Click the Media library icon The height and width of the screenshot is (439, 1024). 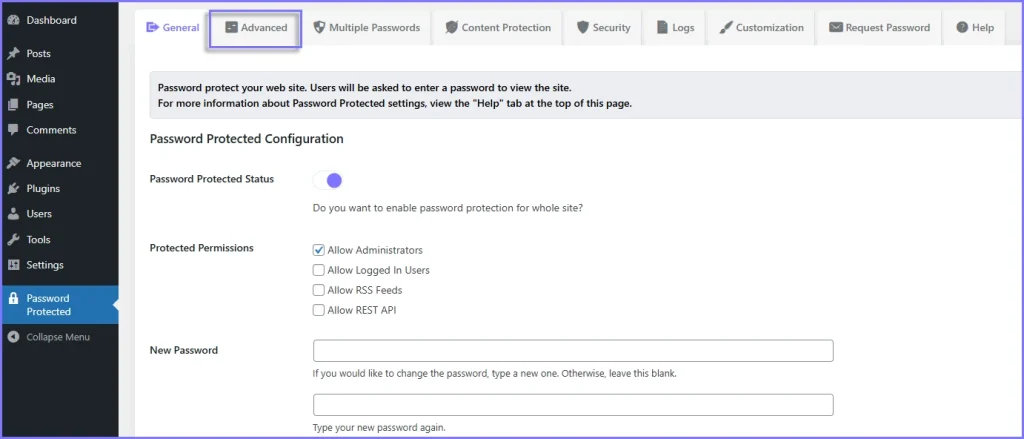tap(13, 79)
